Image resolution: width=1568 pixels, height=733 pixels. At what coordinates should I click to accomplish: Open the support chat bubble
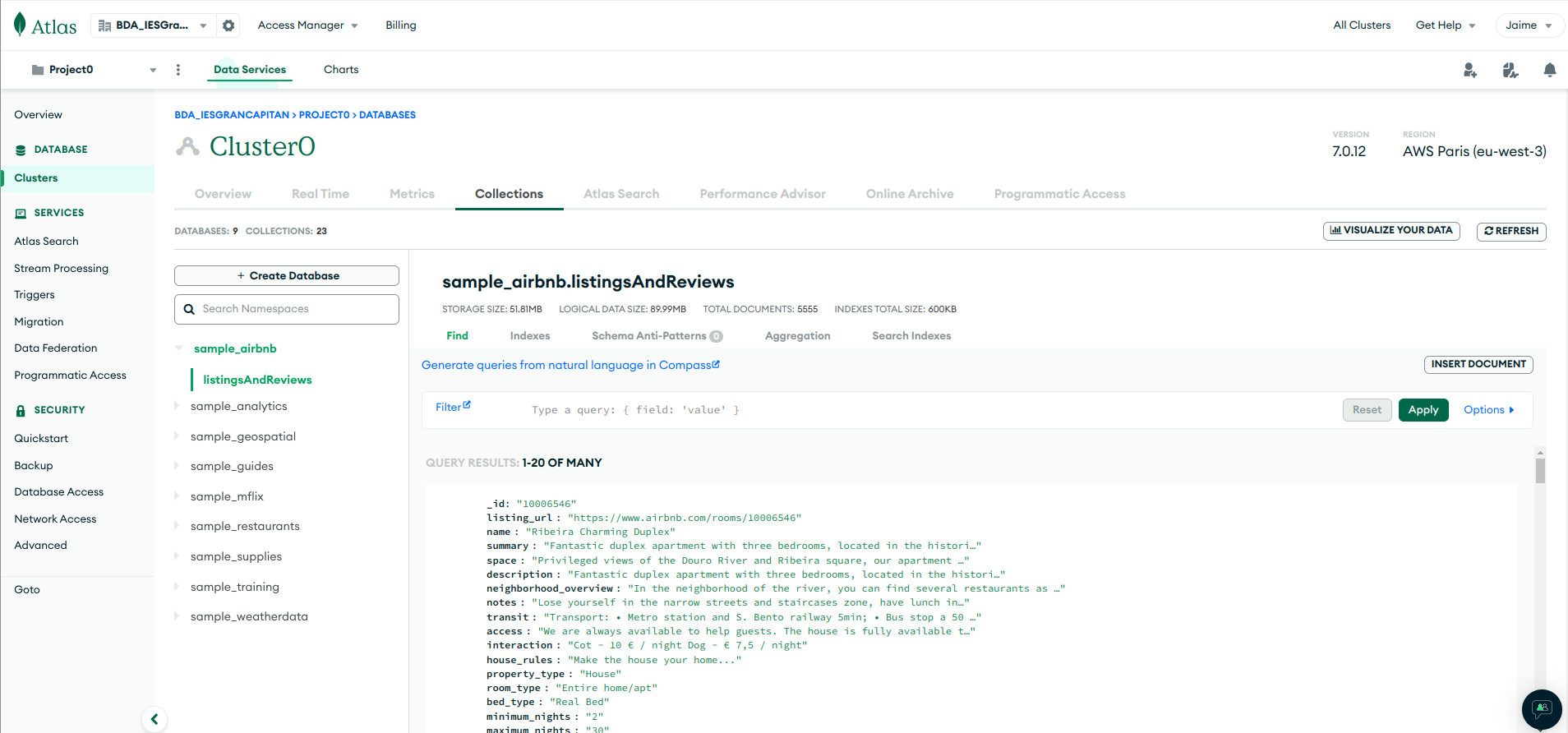coord(1542,709)
